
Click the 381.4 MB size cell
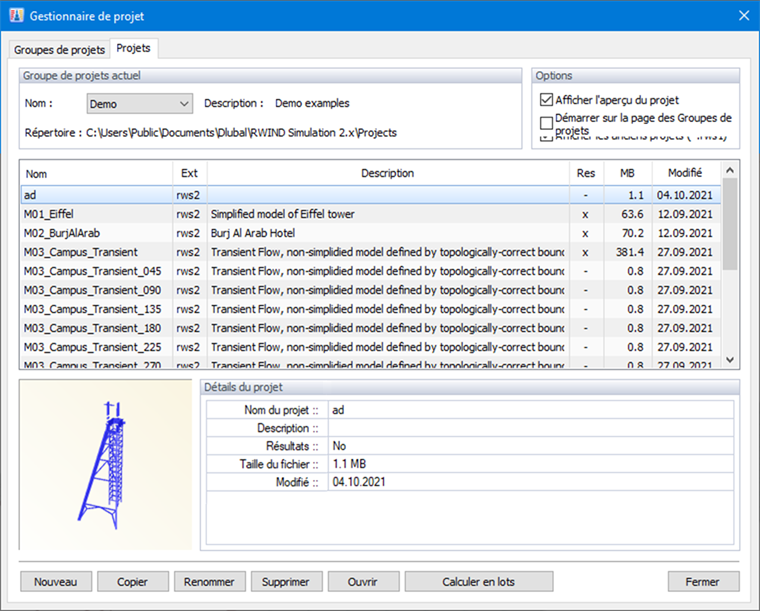pos(630,252)
